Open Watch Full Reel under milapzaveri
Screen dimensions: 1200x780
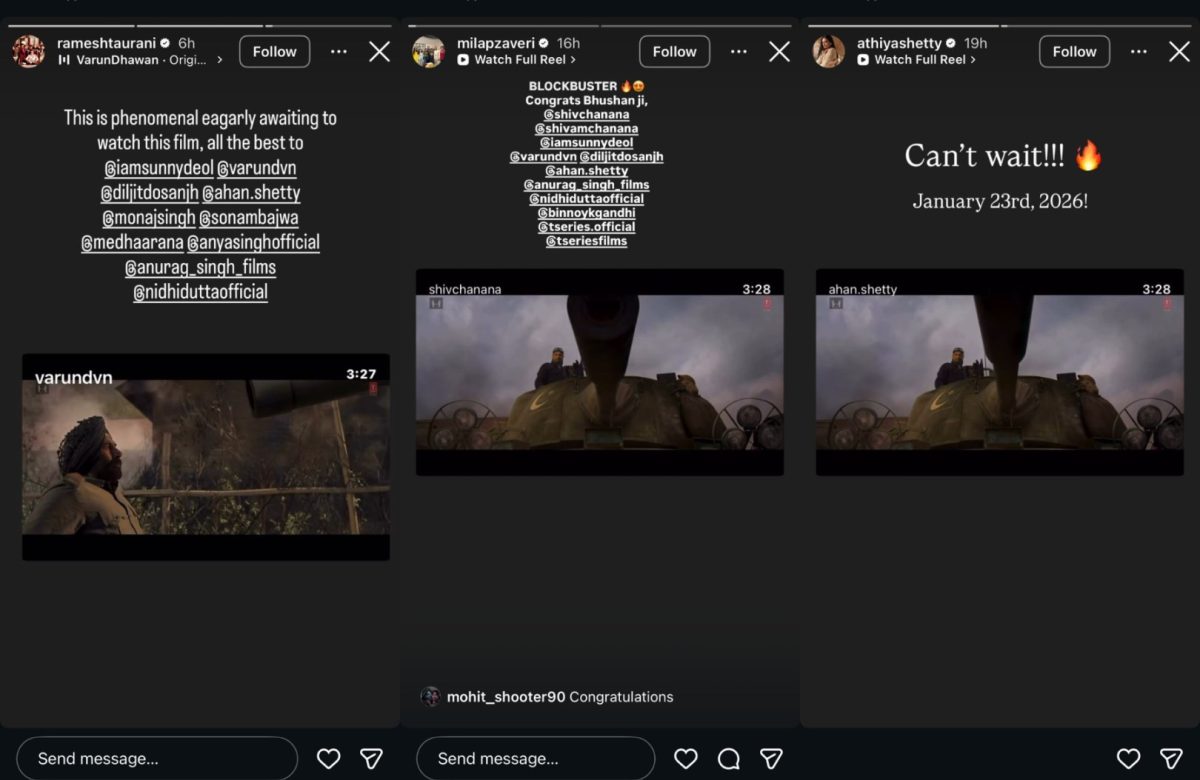click(x=519, y=60)
